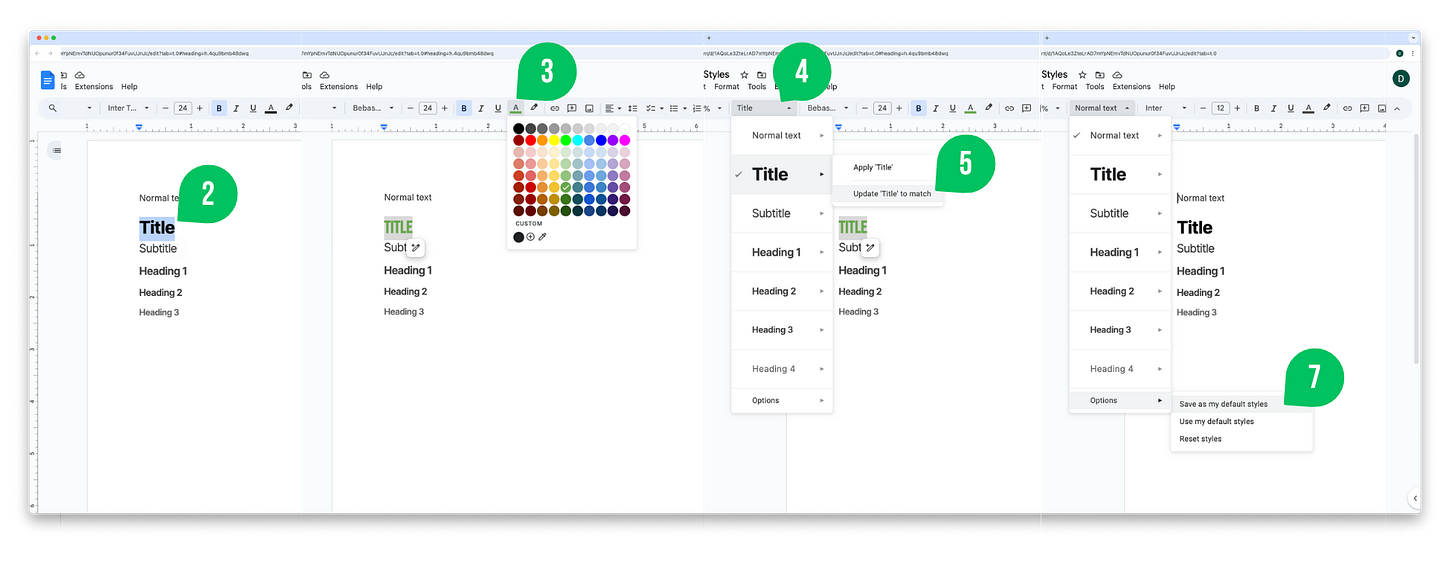The image size is (1456, 561).
Task: Toggle Underline in the Inter T... toolbar
Action: point(253,108)
